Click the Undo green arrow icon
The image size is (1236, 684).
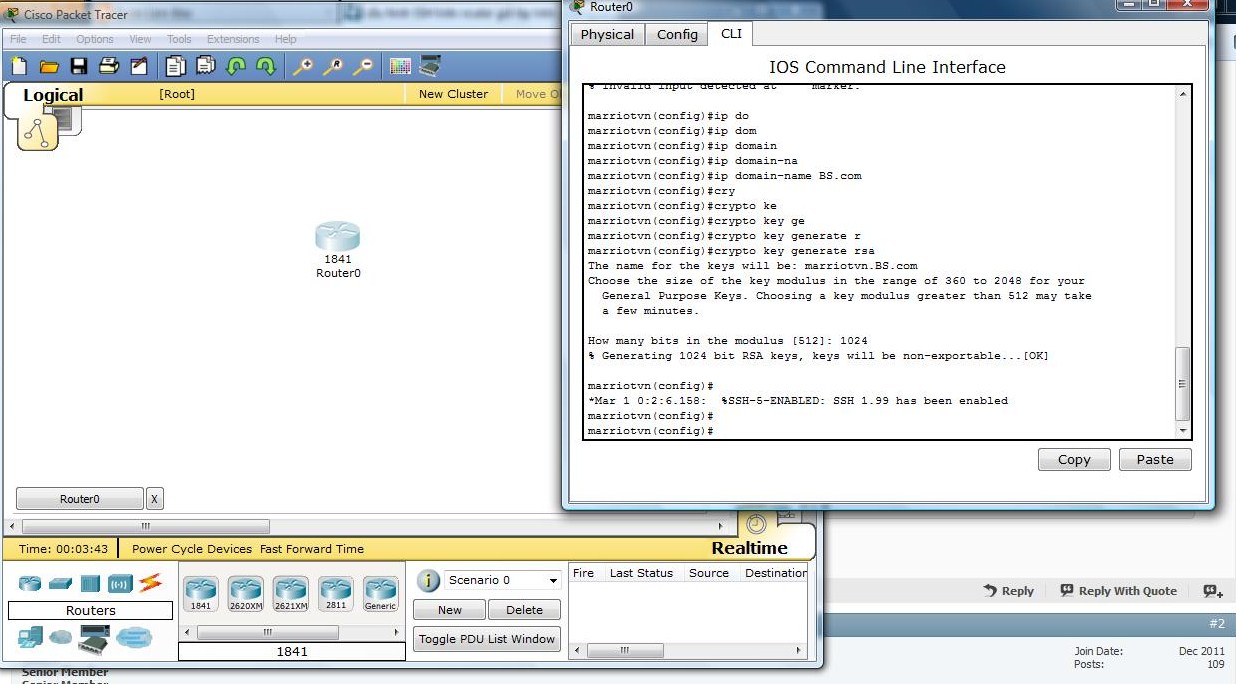click(x=236, y=66)
